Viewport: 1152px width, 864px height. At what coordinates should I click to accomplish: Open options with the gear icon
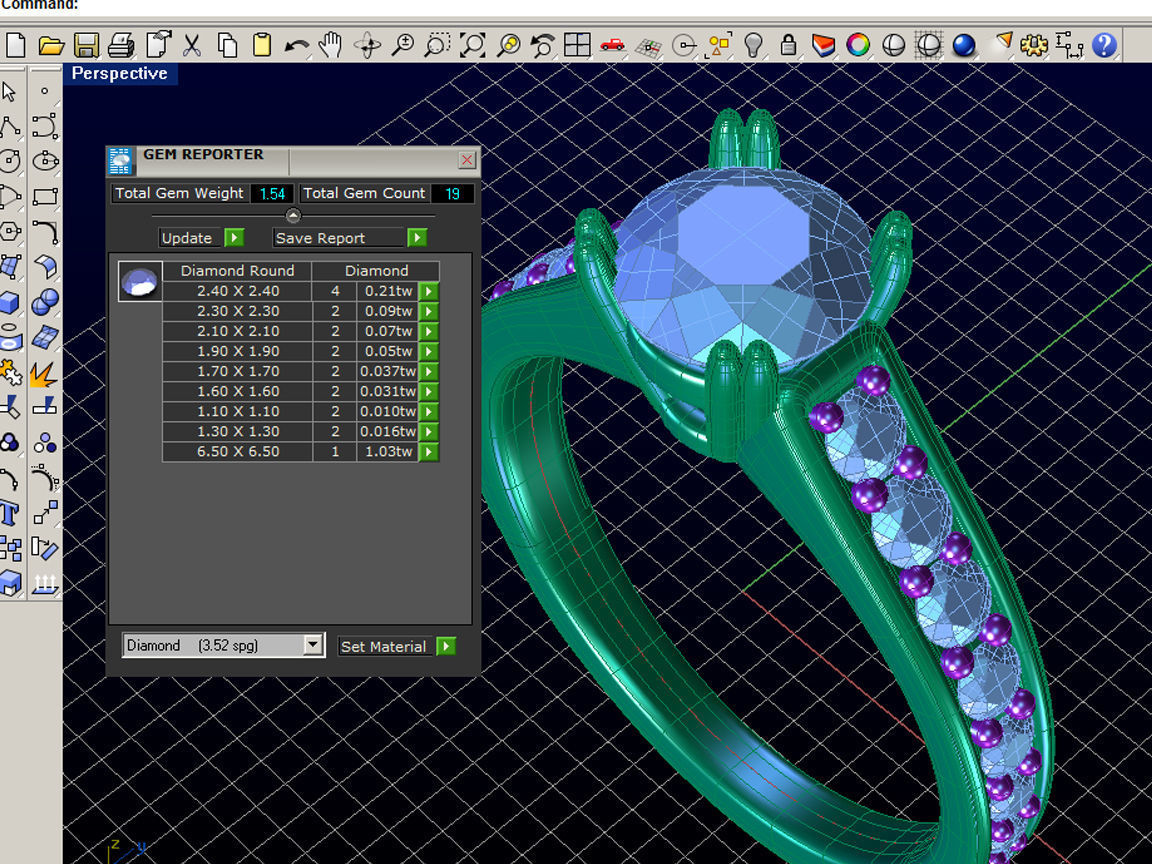1034,46
